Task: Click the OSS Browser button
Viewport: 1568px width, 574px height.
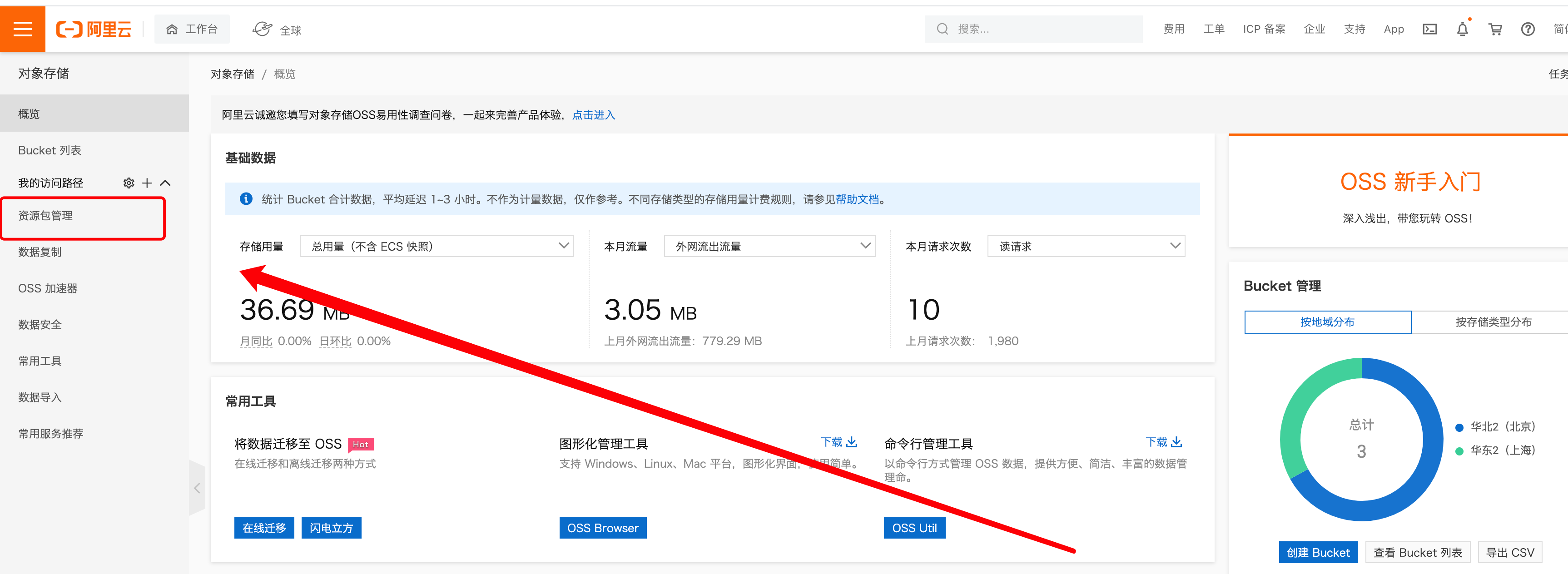Action: pyautogui.click(x=603, y=528)
